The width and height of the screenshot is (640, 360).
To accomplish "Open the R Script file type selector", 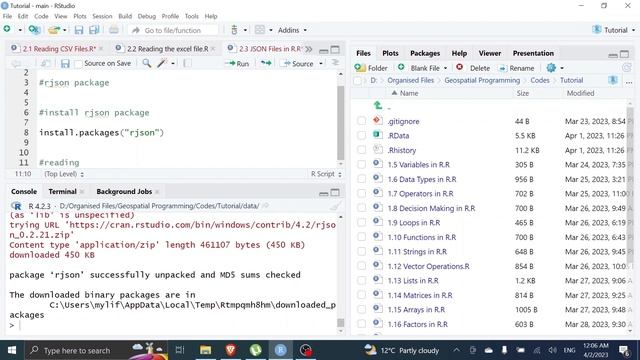I will coord(326,174).
